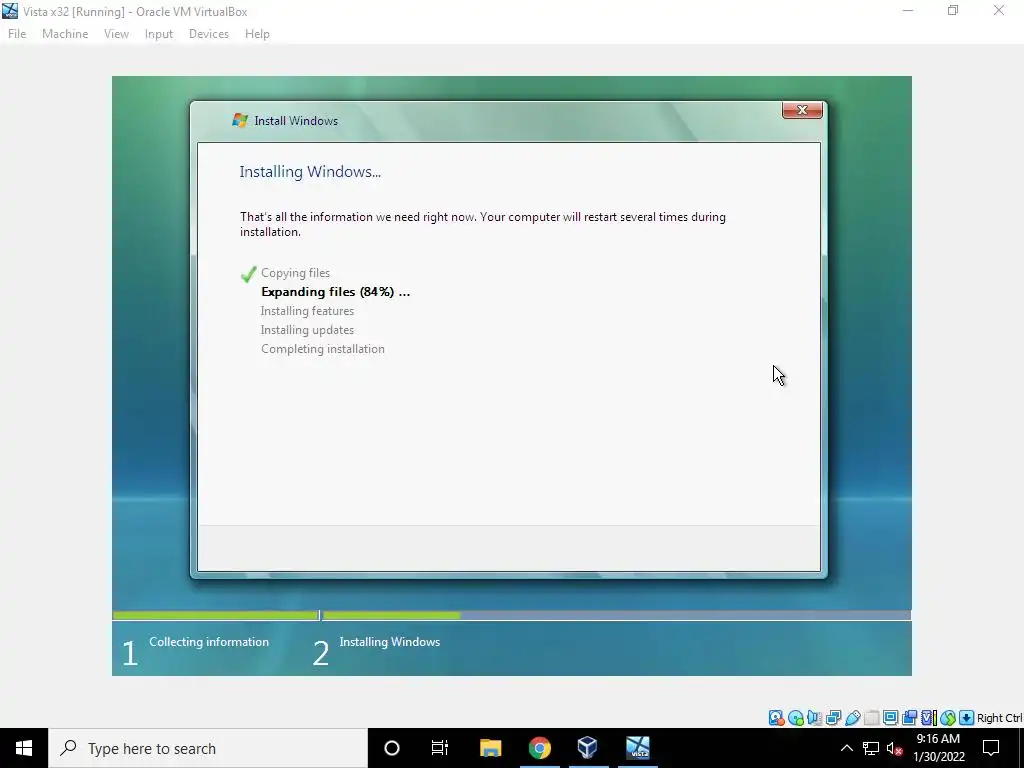Viewport: 1024px width, 768px height.
Task: Open Task View on the taskbar
Action: 440,748
